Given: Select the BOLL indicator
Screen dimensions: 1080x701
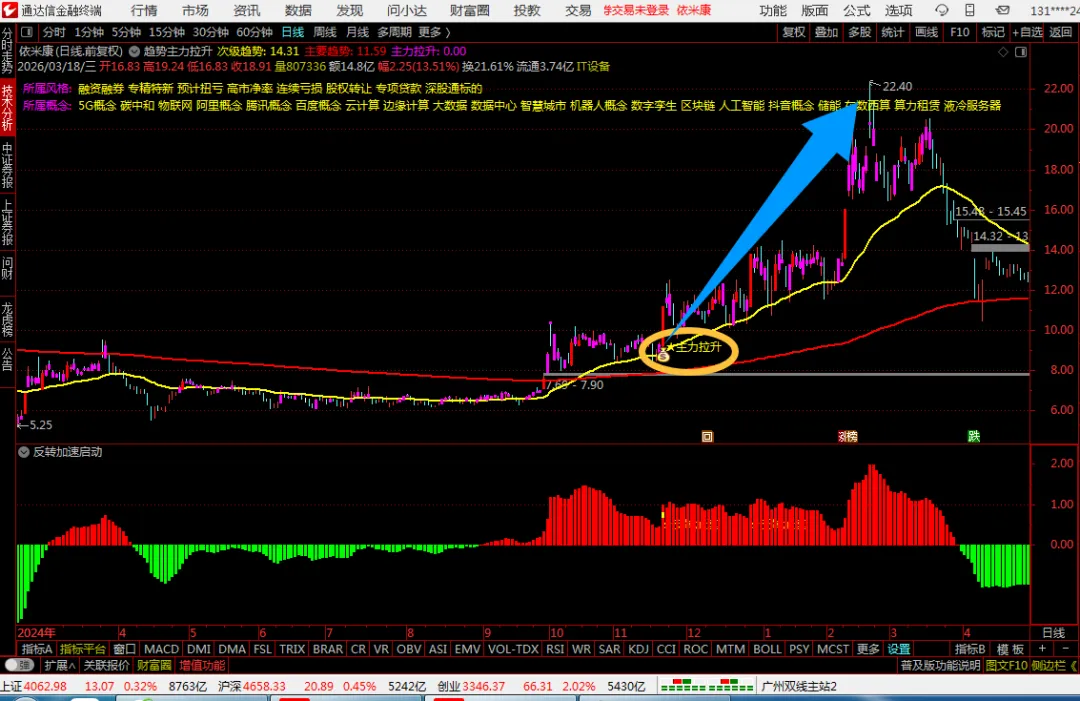Looking at the screenshot, I should [767, 649].
